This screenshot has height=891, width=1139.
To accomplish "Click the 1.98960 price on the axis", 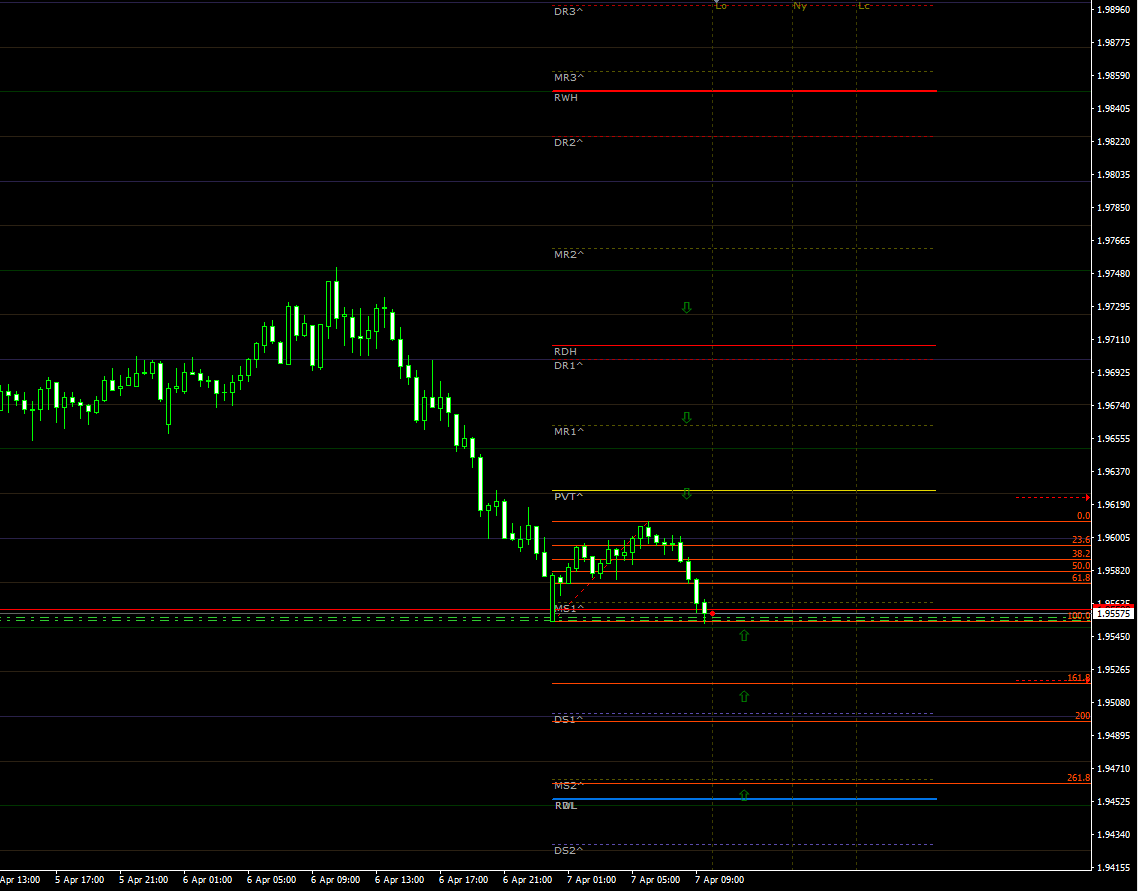I will tap(1114, 9).
